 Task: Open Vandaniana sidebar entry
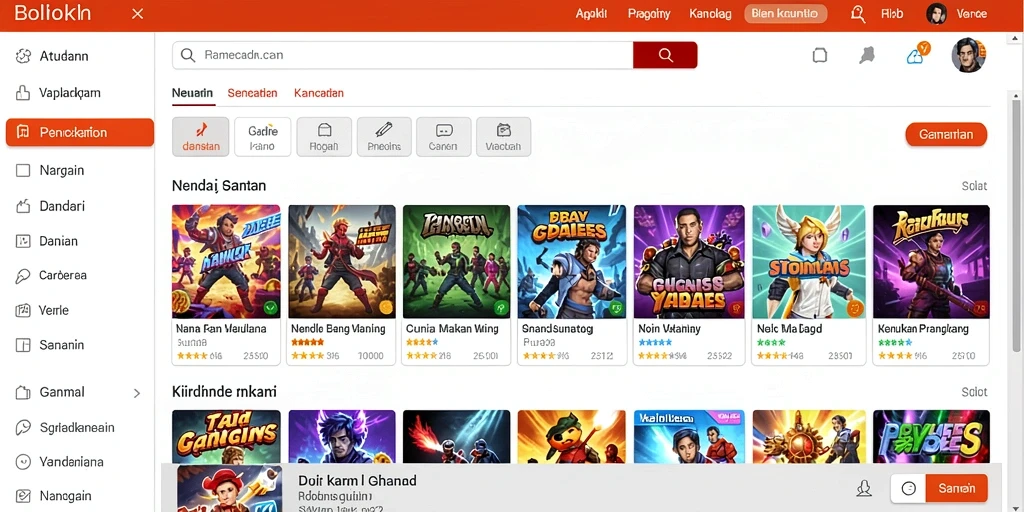point(59,462)
